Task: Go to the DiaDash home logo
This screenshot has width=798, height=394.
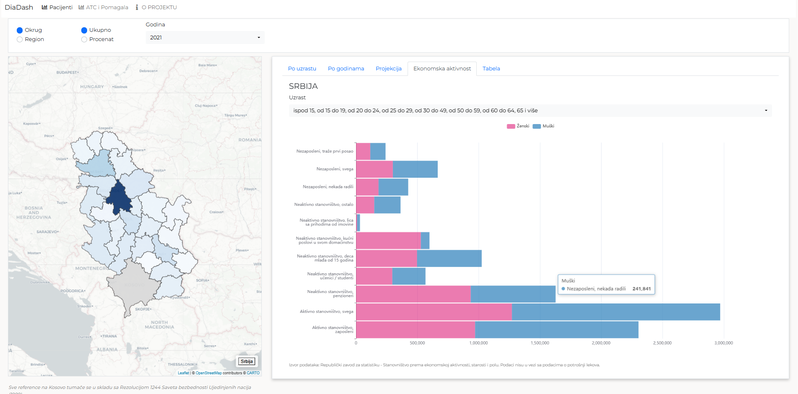Action: [18, 8]
